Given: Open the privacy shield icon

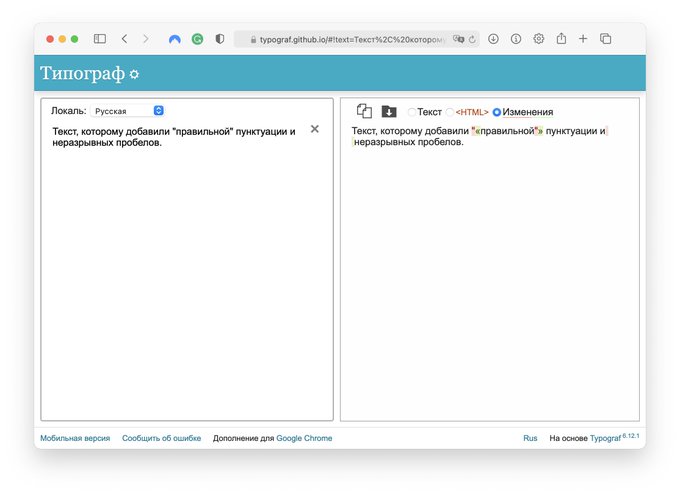Looking at the screenshot, I should [x=220, y=39].
